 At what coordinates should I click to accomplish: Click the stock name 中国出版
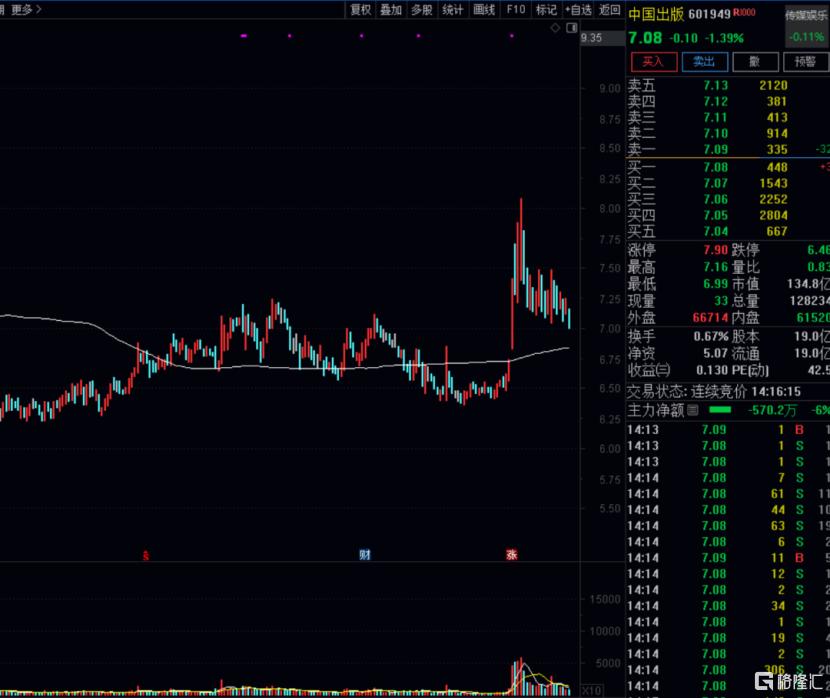tap(656, 14)
